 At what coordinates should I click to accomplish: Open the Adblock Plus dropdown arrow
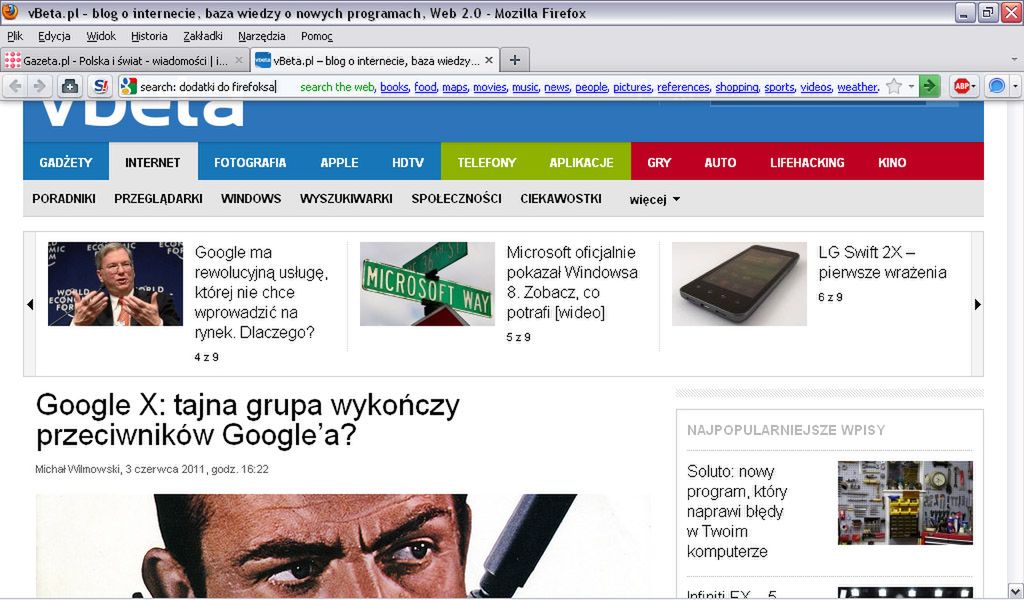974,86
